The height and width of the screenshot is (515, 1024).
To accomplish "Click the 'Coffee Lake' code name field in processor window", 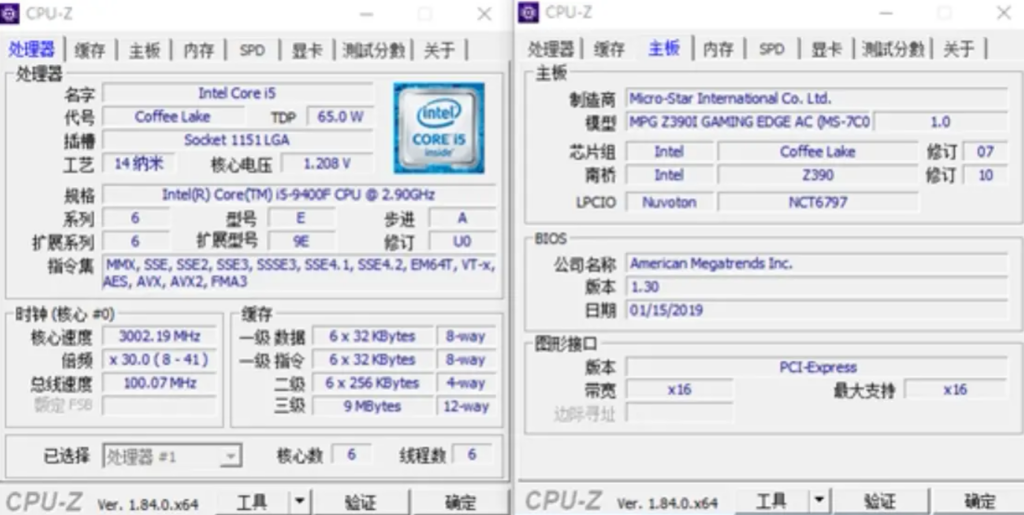I will click(x=173, y=117).
